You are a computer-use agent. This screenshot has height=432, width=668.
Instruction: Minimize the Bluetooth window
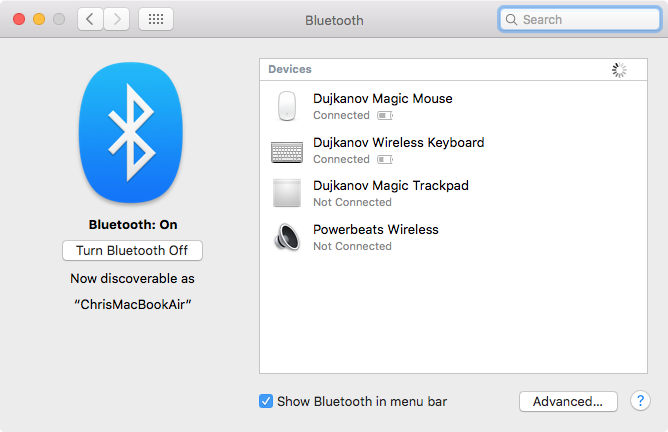pos(39,19)
